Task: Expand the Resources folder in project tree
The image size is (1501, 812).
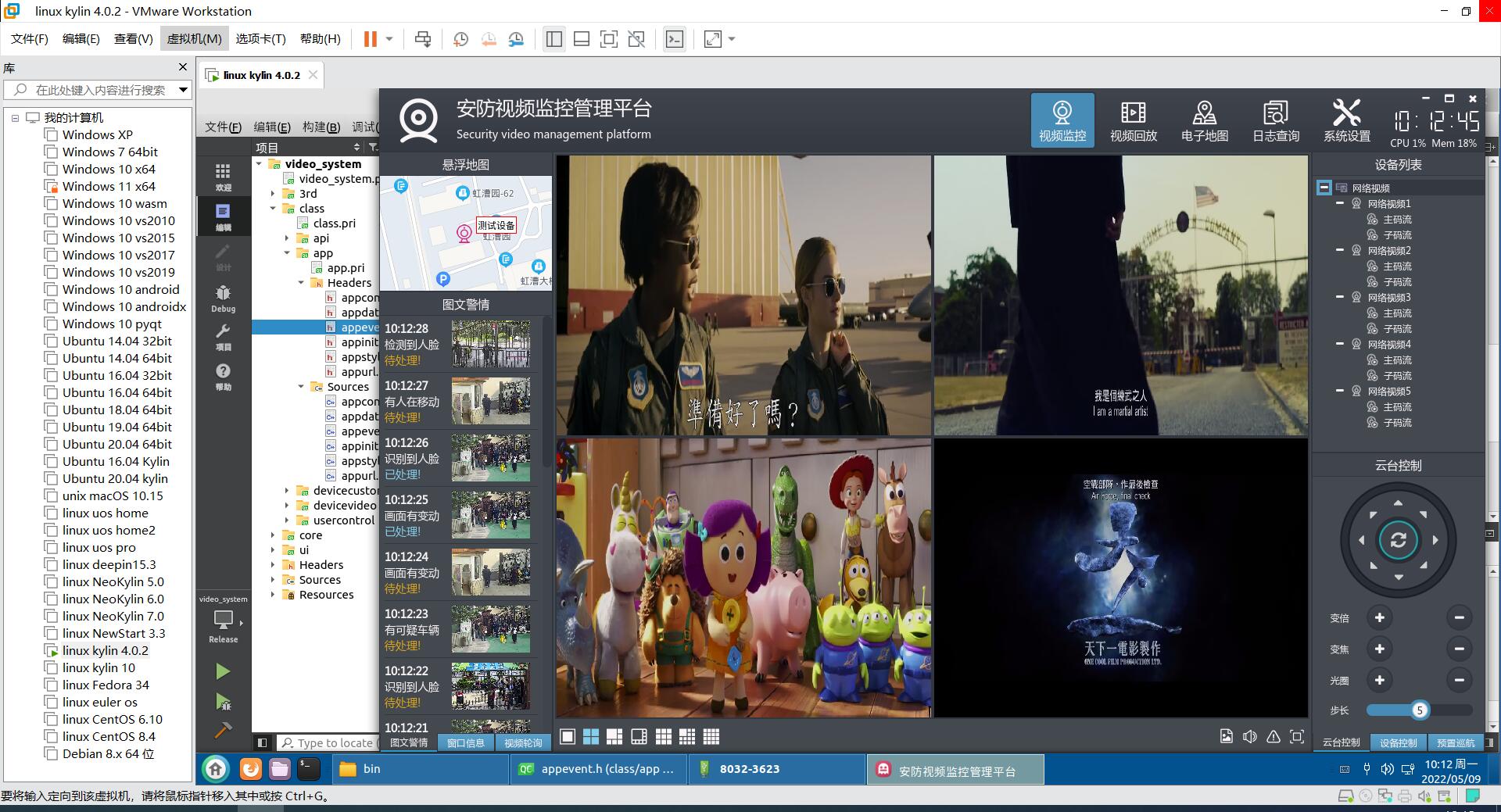Action: coord(273,595)
